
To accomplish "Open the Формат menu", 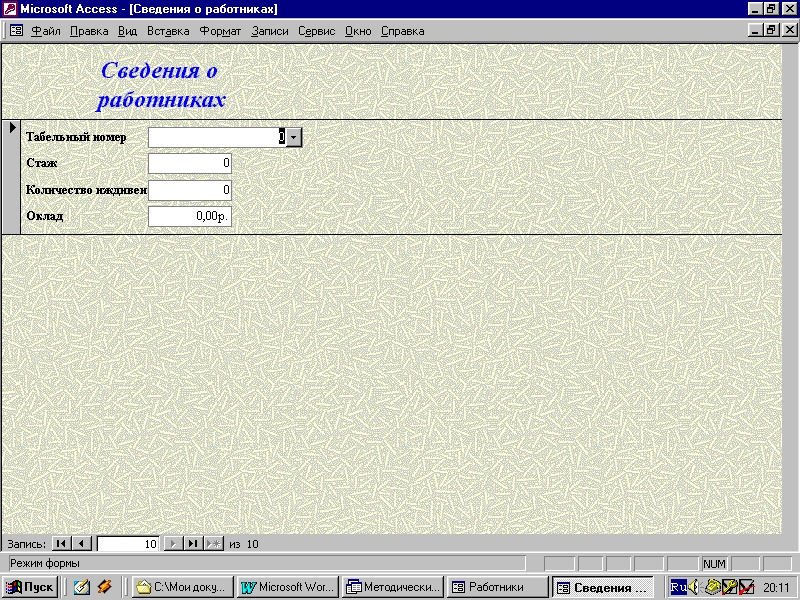I will click(x=220, y=31).
